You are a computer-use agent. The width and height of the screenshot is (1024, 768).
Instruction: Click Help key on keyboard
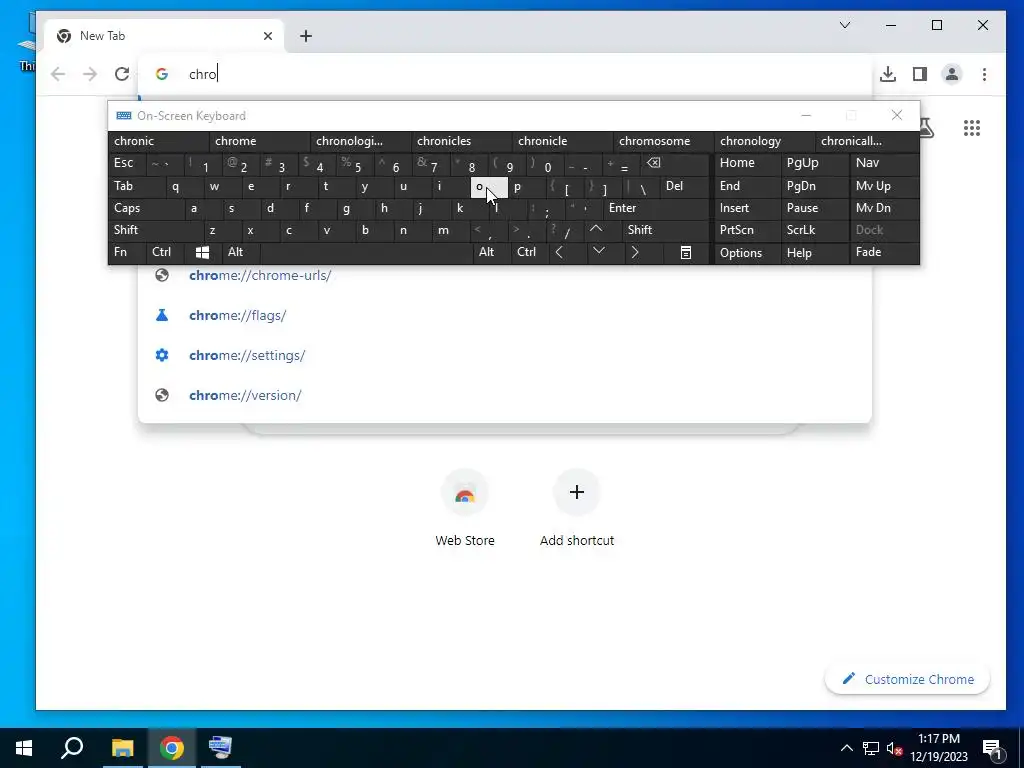[x=814, y=253]
